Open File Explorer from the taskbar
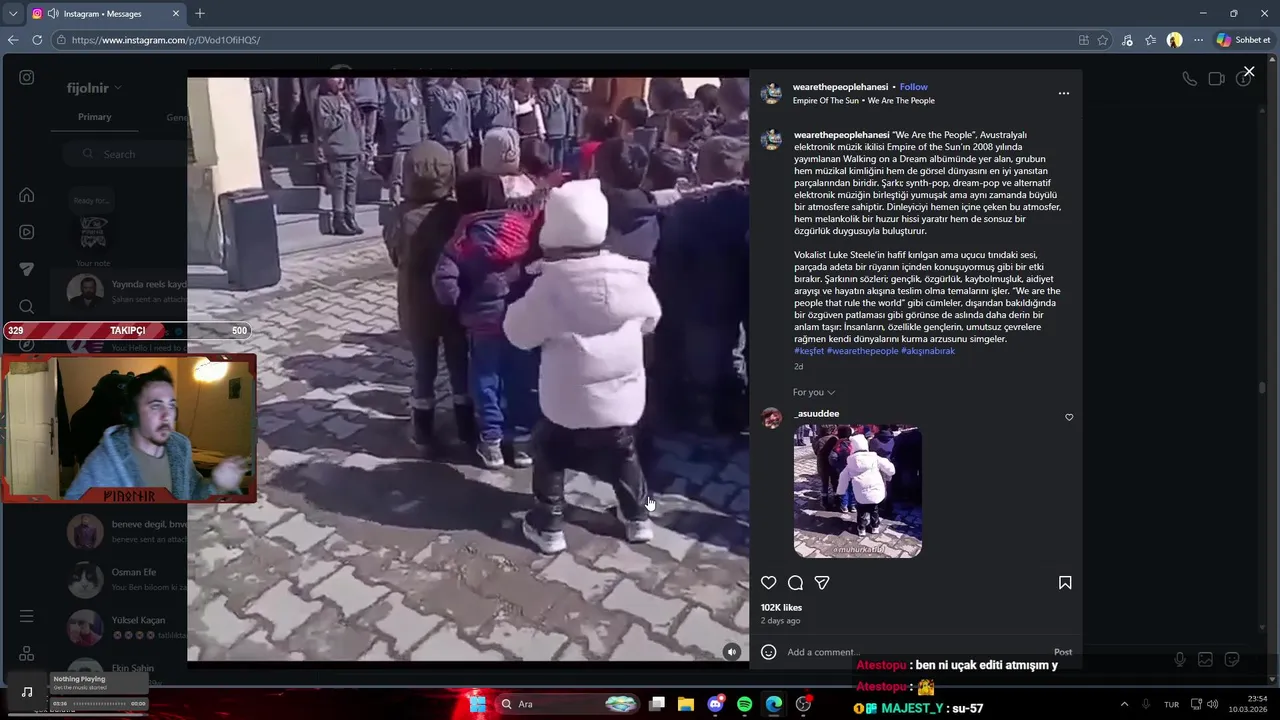This screenshot has width=1280, height=720. (686, 704)
